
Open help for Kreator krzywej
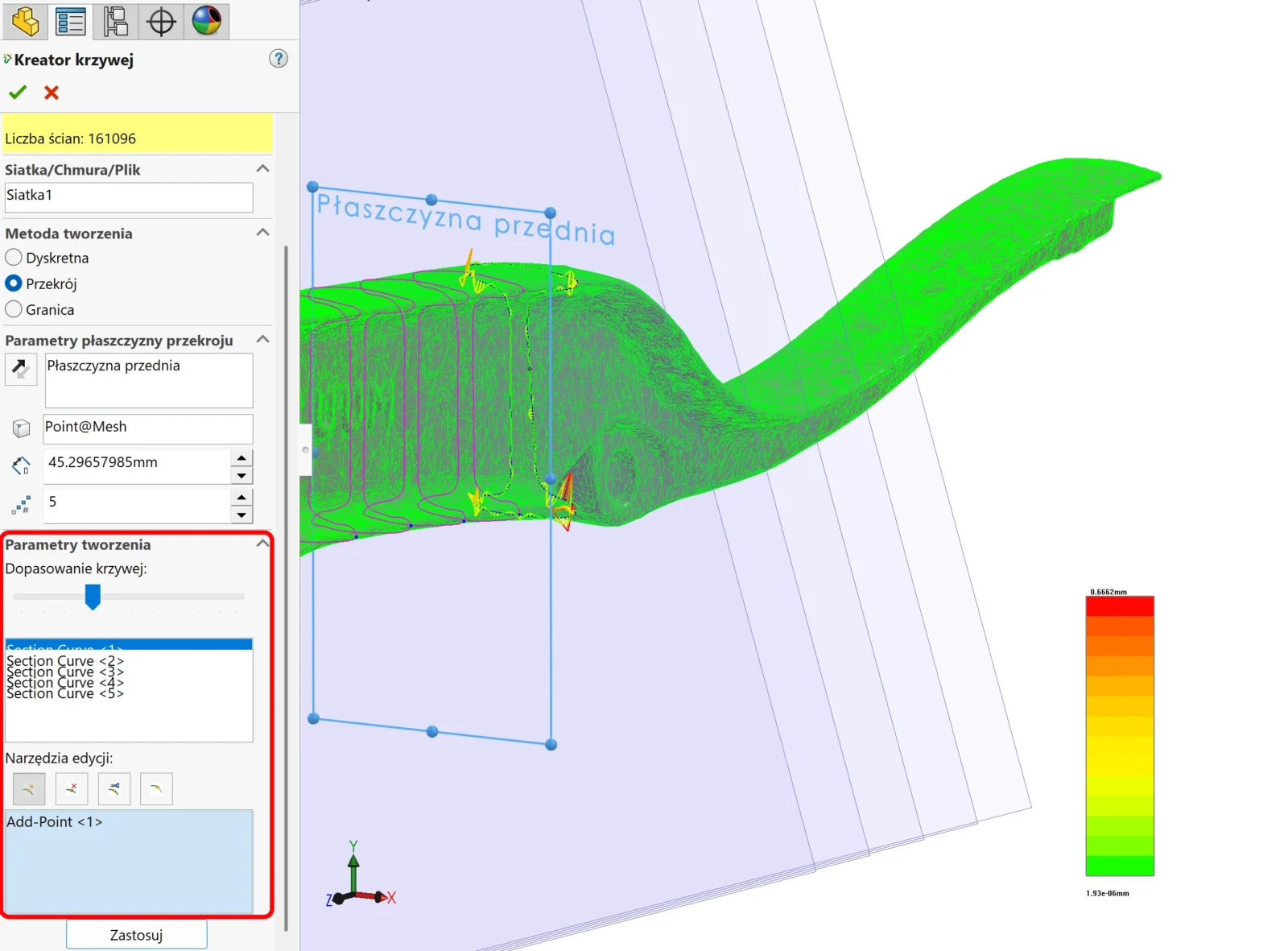pyautogui.click(x=279, y=59)
